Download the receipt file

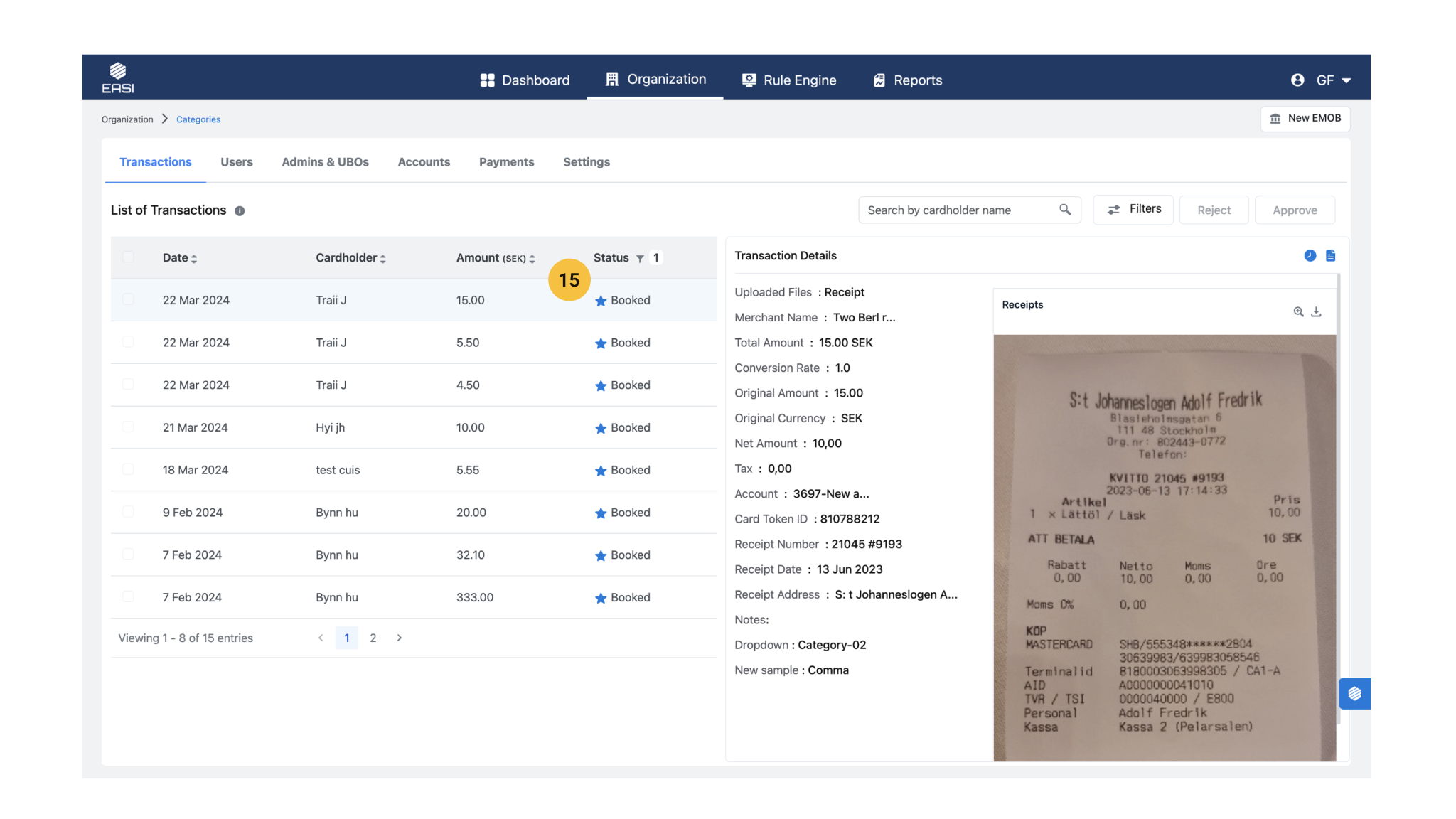pos(1316,312)
